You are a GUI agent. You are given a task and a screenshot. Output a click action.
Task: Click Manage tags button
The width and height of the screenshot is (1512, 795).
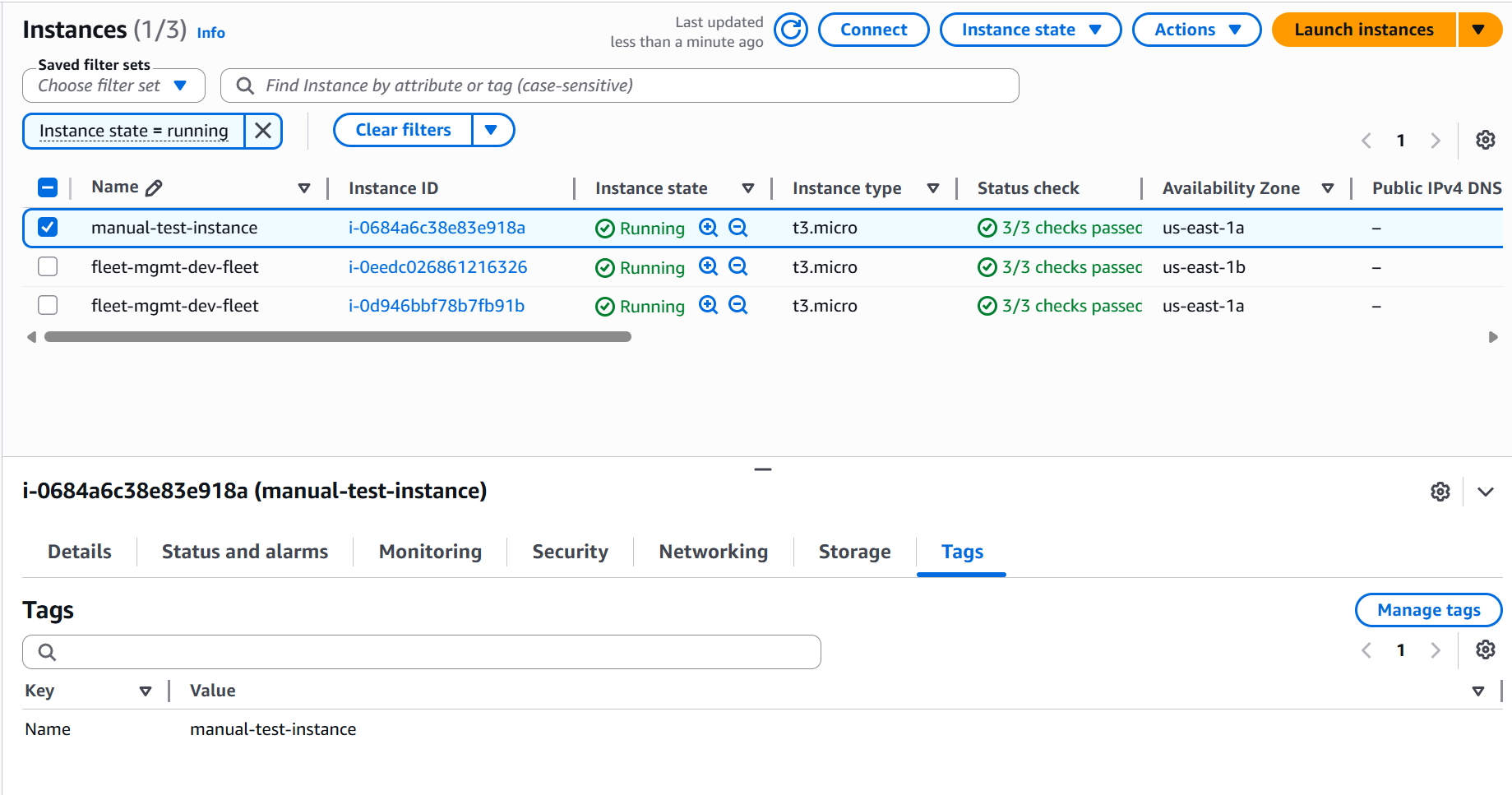pos(1428,610)
